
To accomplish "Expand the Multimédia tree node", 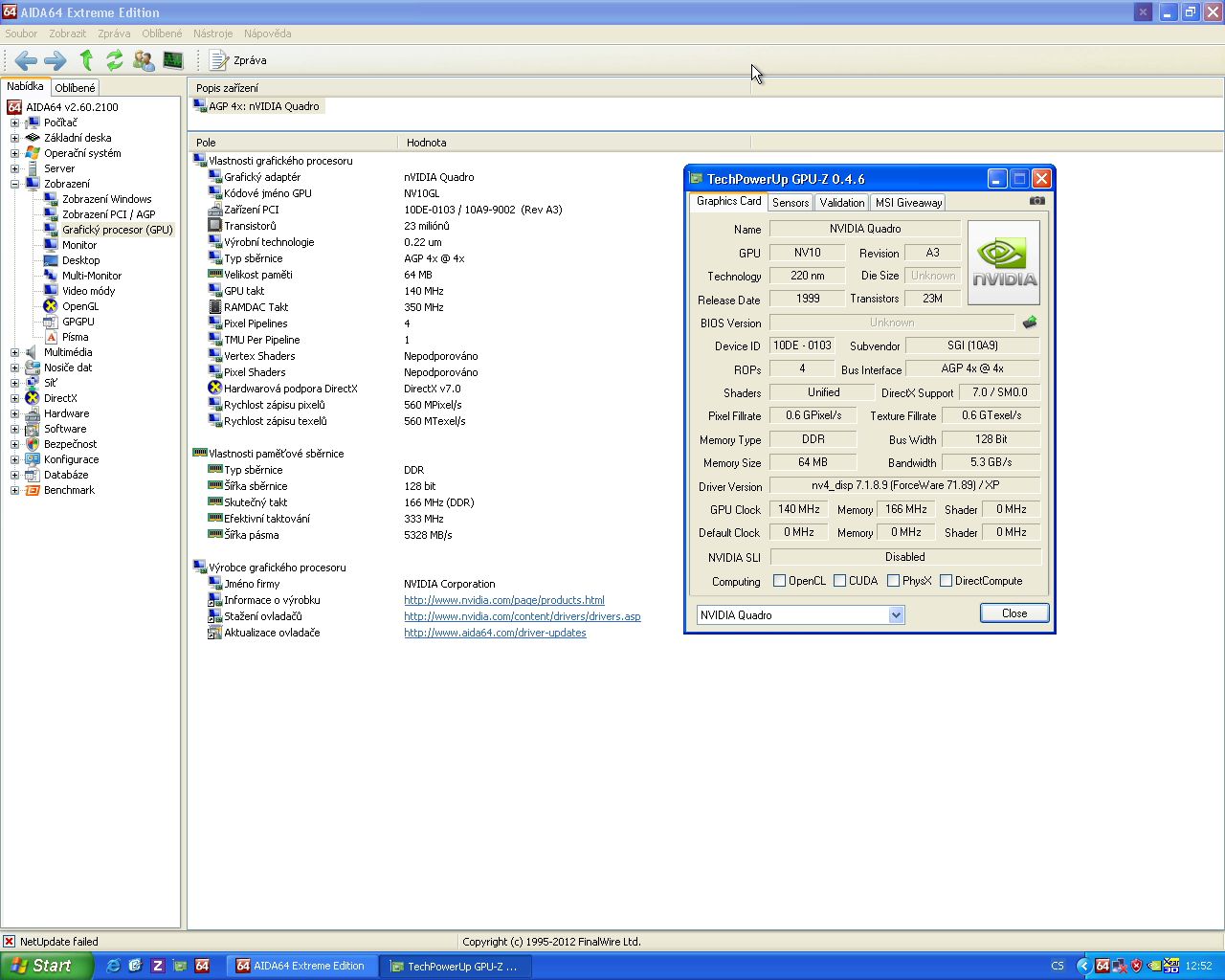I will pos(14,352).
